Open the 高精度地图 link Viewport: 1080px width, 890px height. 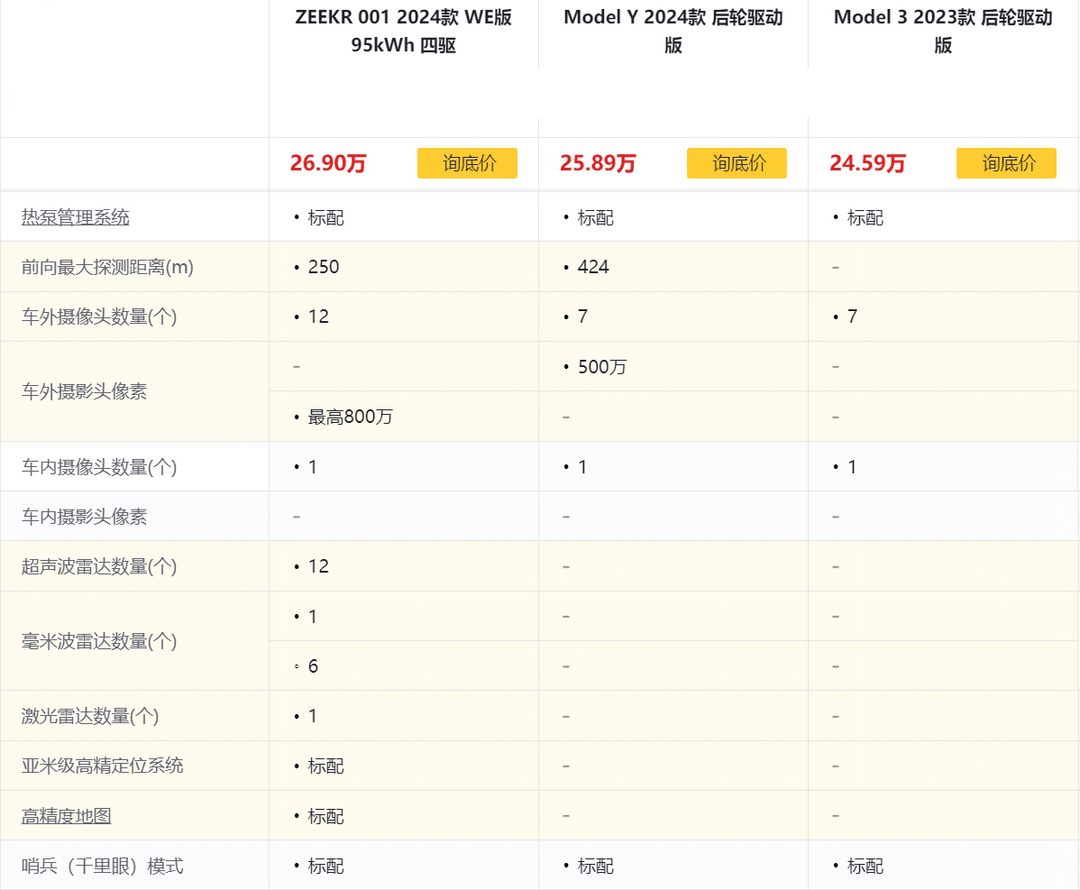coord(66,816)
